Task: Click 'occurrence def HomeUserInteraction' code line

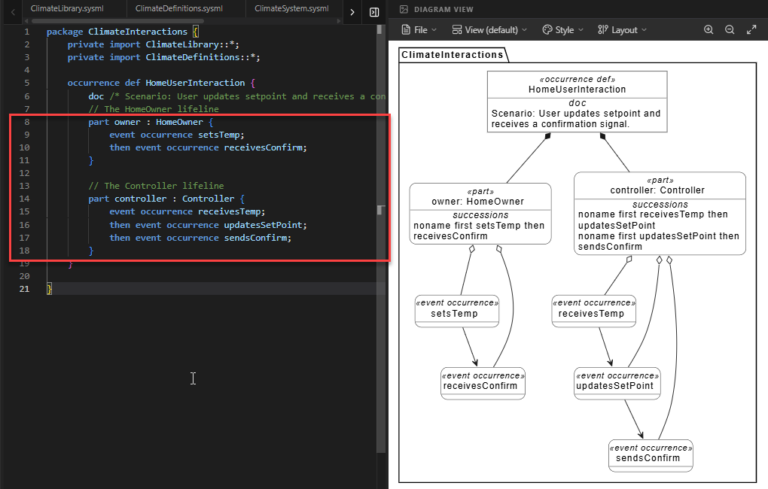Action: pyautogui.click(x=161, y=83)
